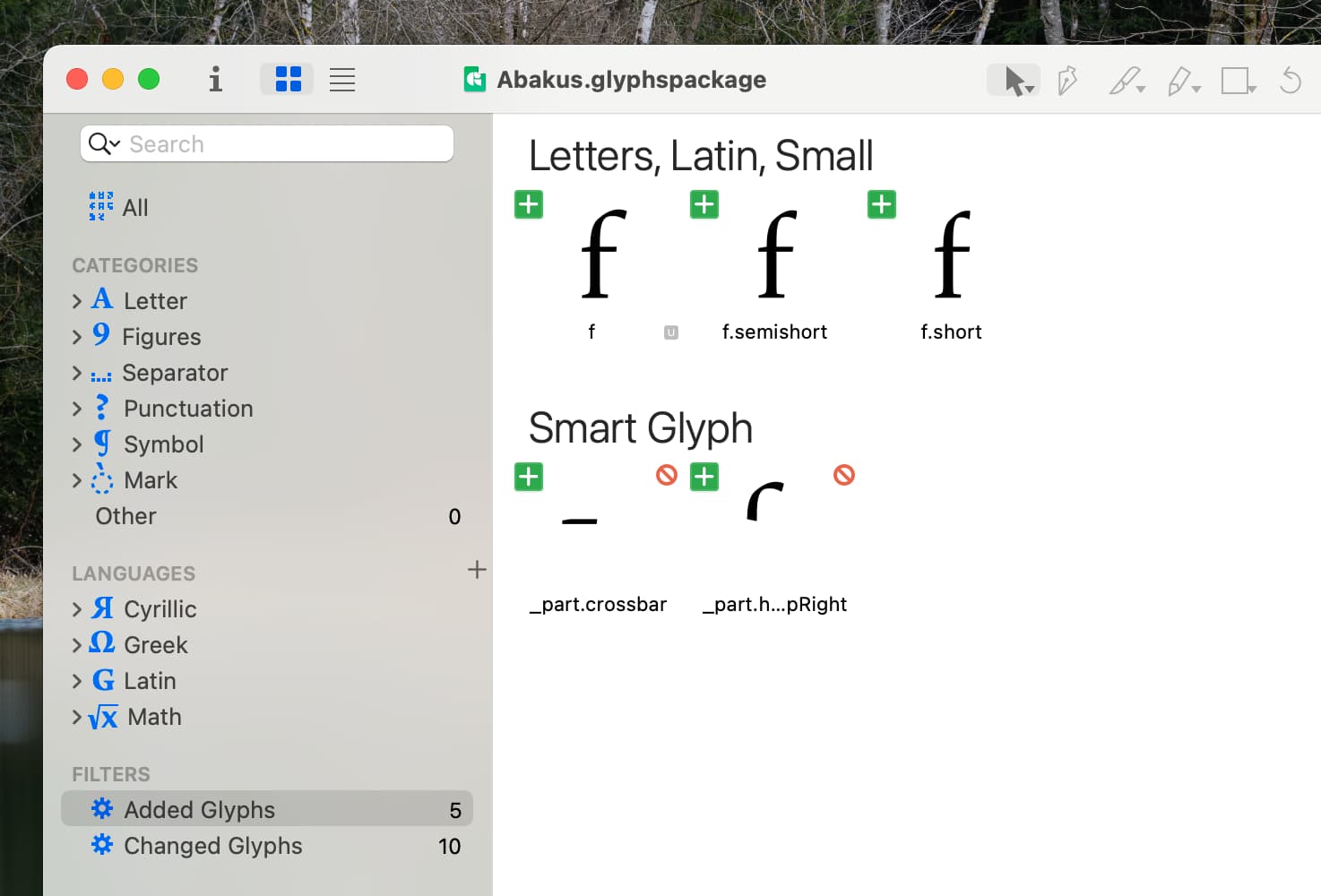This screenshot has width=1321, height=896.
Task: Open the font info button
Action: tap(215, 80)
